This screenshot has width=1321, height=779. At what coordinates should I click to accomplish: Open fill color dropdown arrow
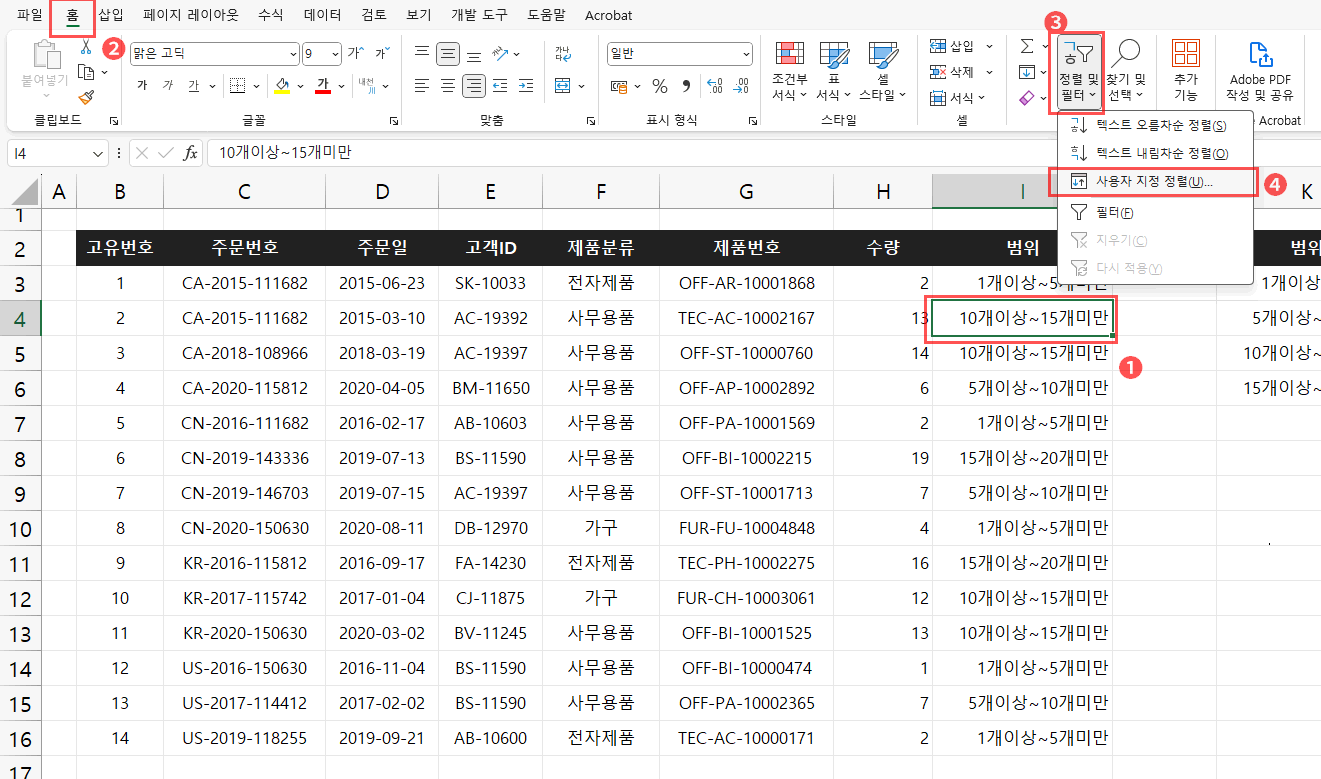click(x=300, y=86)
